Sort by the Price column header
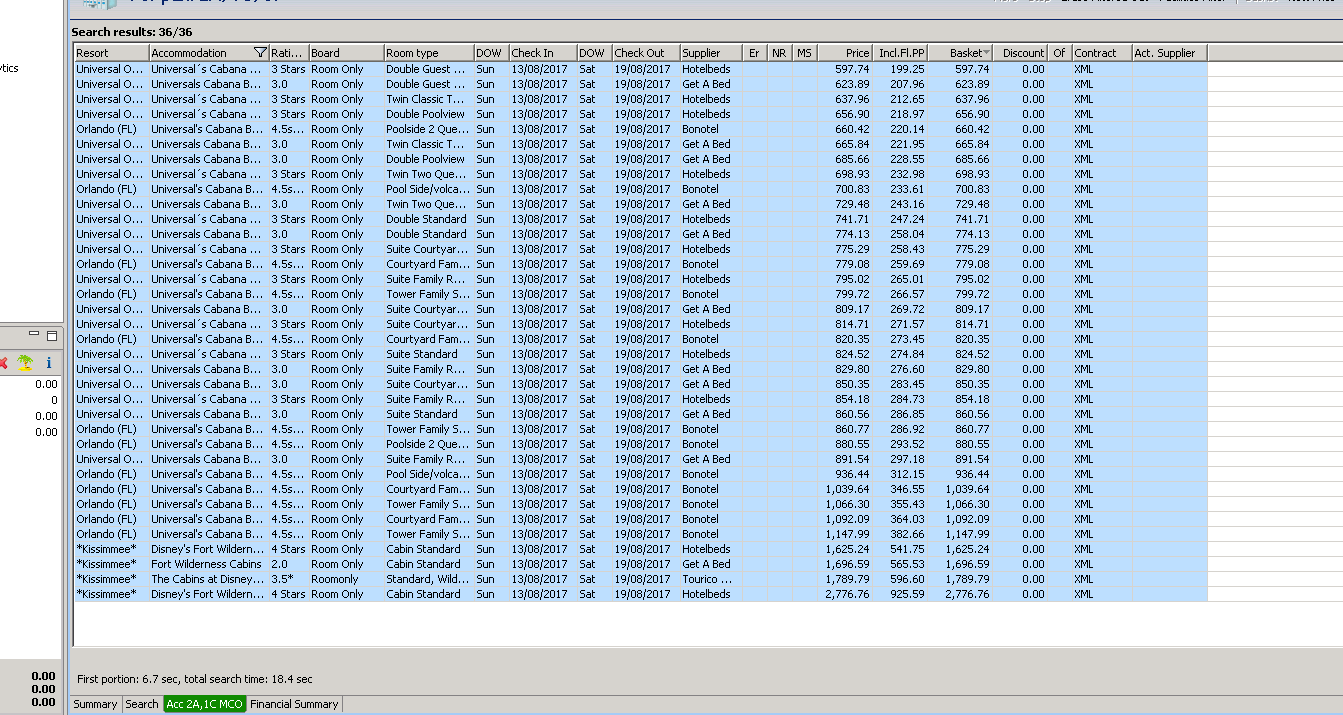This screenshot has width=1343, height=715. coord(845,53)
